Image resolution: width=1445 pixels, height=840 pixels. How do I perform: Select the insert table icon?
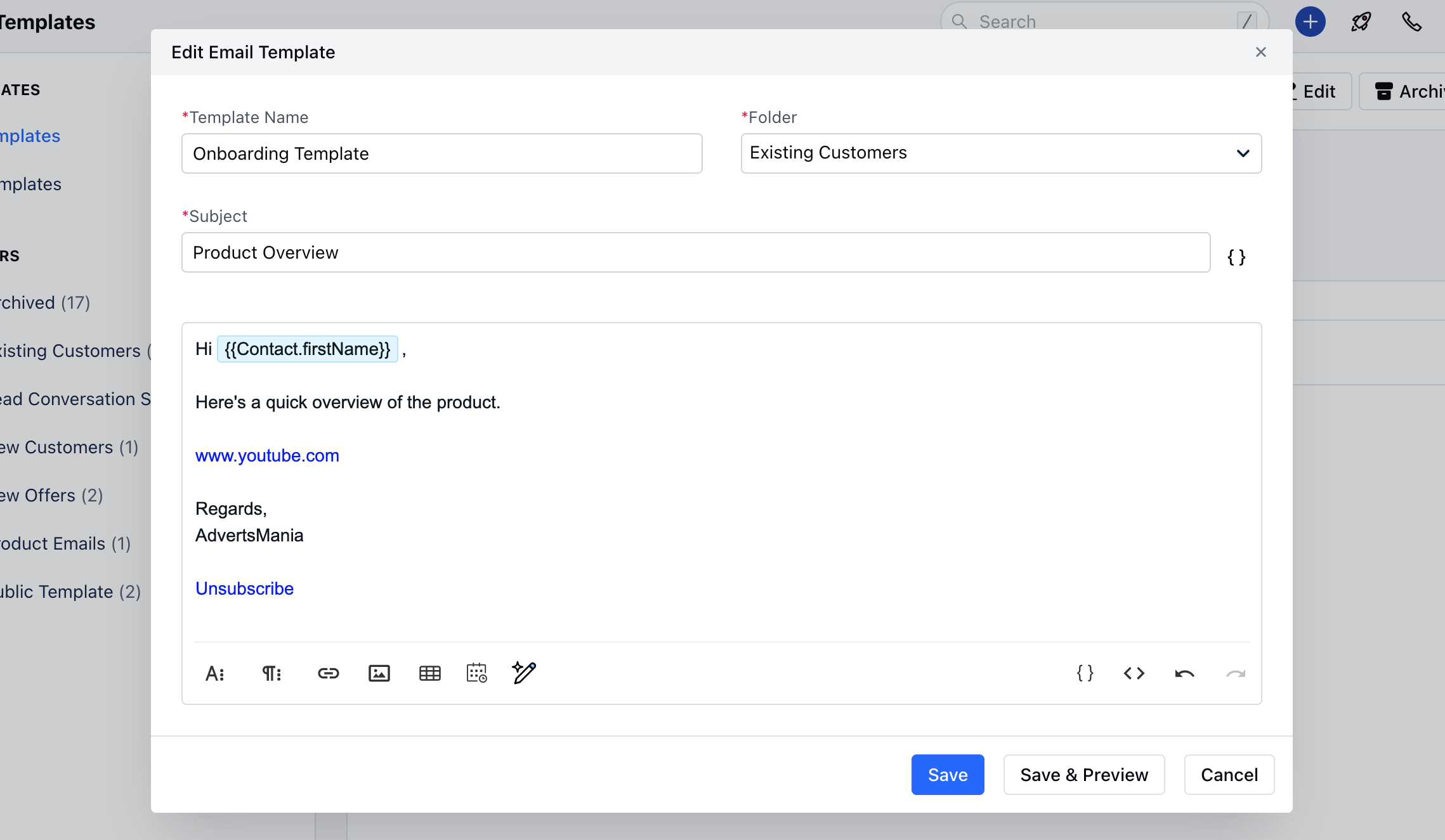(429, 672)
